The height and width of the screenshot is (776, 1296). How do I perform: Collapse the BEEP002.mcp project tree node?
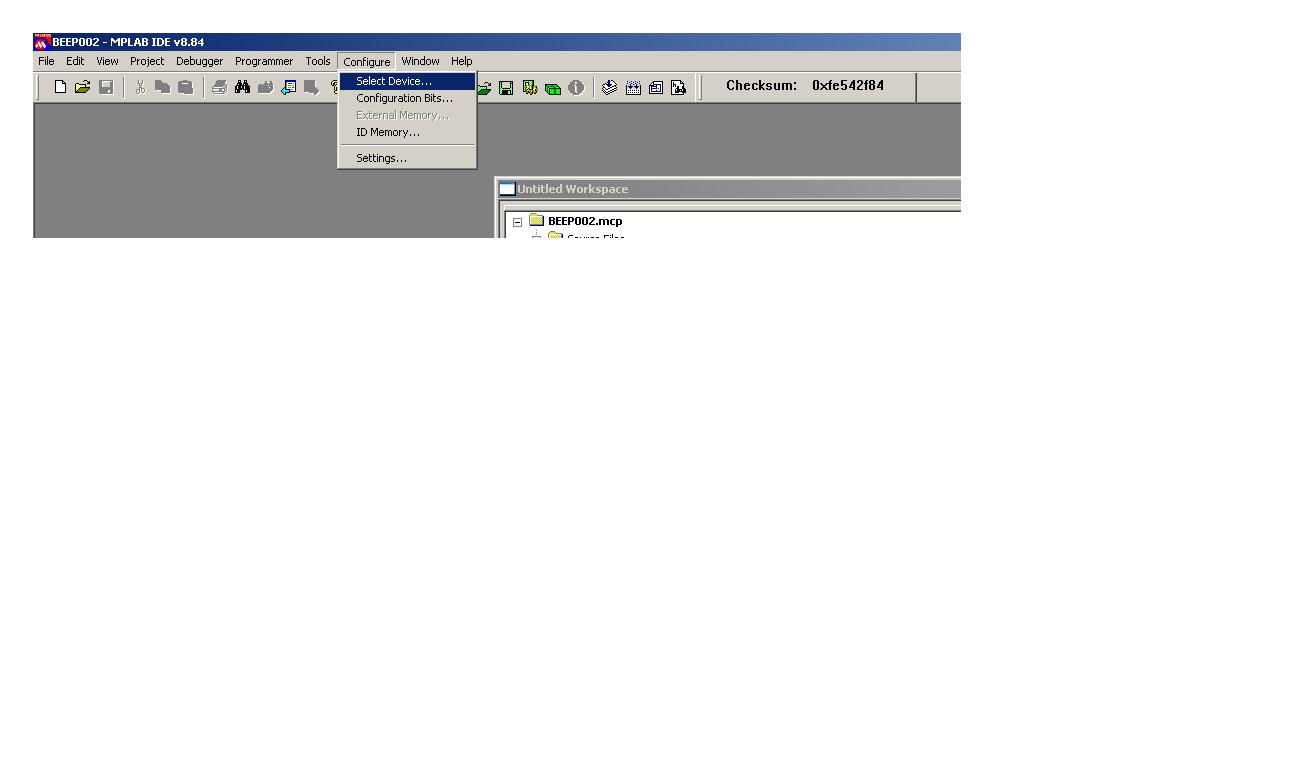click(517, 222)
